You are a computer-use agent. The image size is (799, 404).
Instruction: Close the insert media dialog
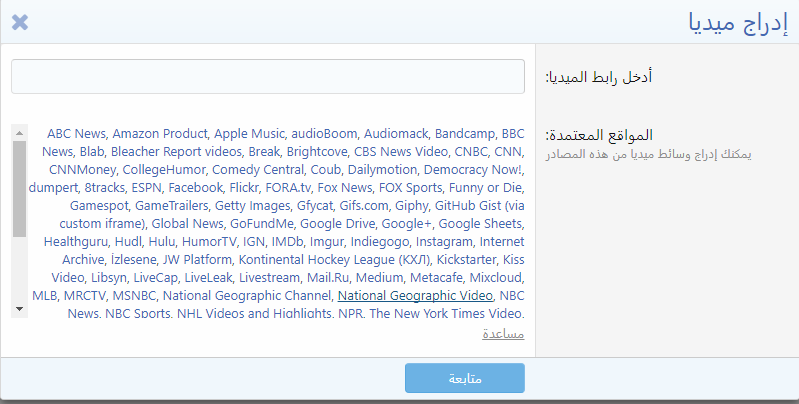pos(19,22)
